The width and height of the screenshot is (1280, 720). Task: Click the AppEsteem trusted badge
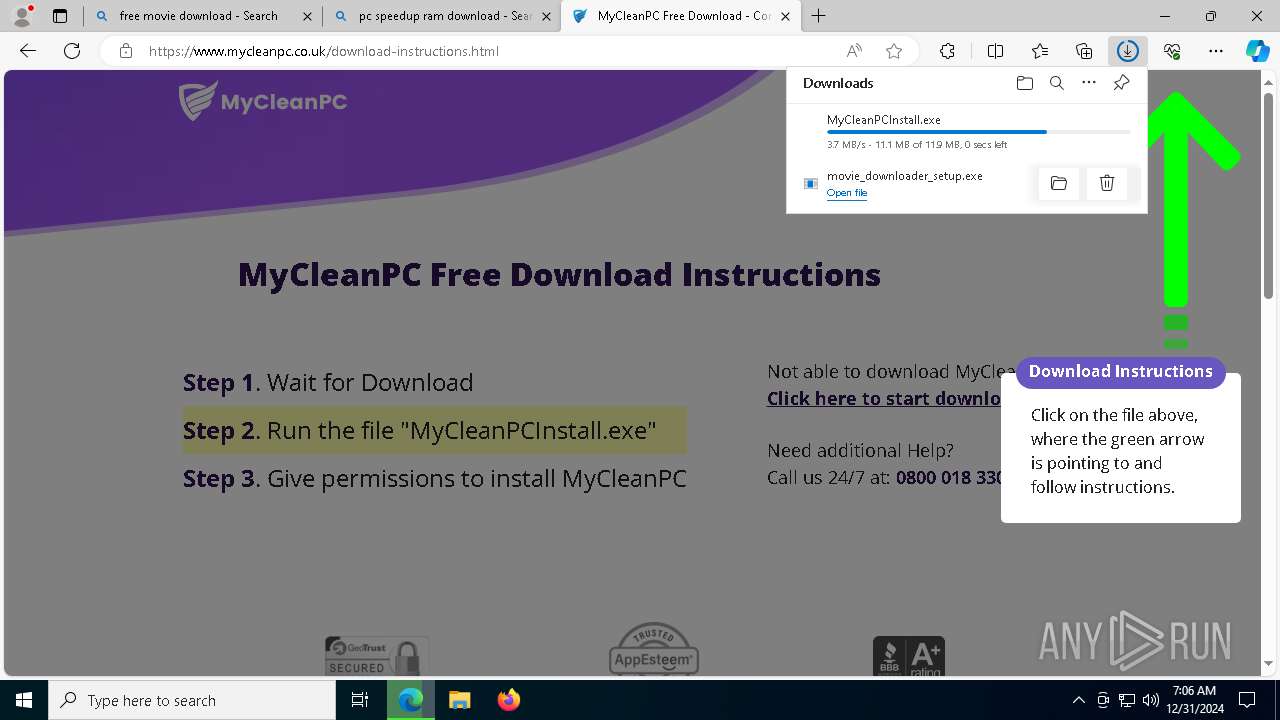(x=654, y=649)
